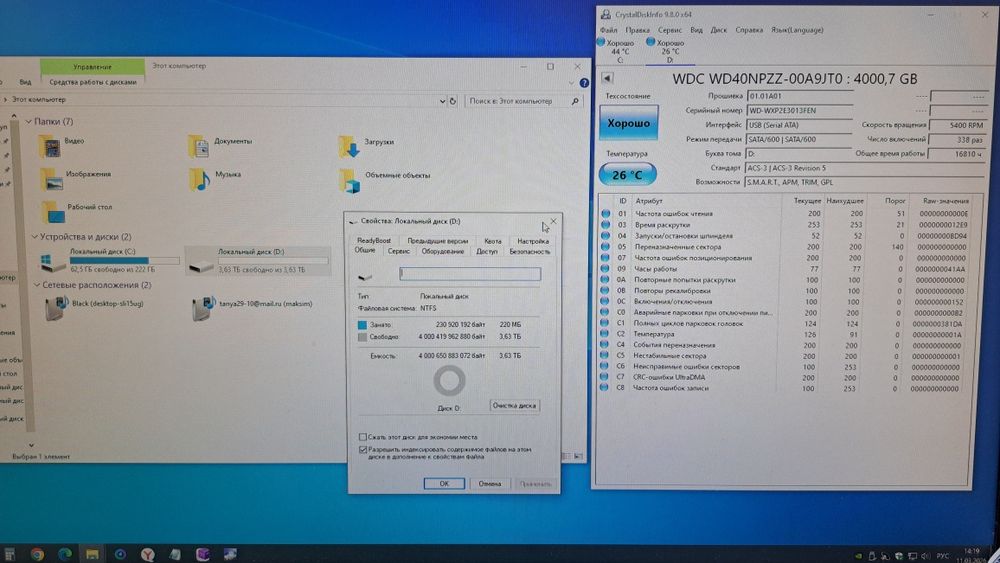Open Справка menu in CrystalDiskInfo
Screen dimensions: 1000x563
click(749, 30)
